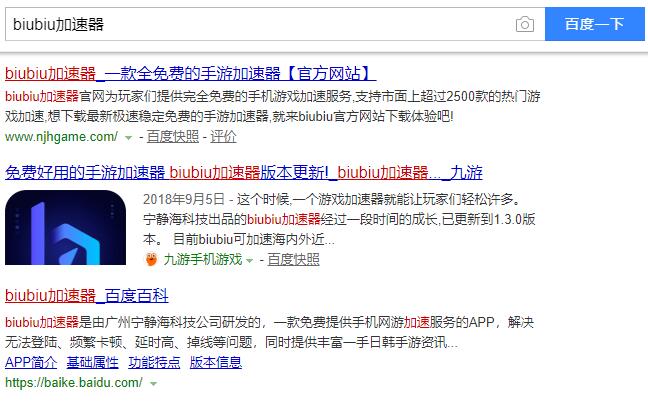Click the 2018年9月5日 date text
The width and height of the screenshot is (648, 408).
[184, 199]
